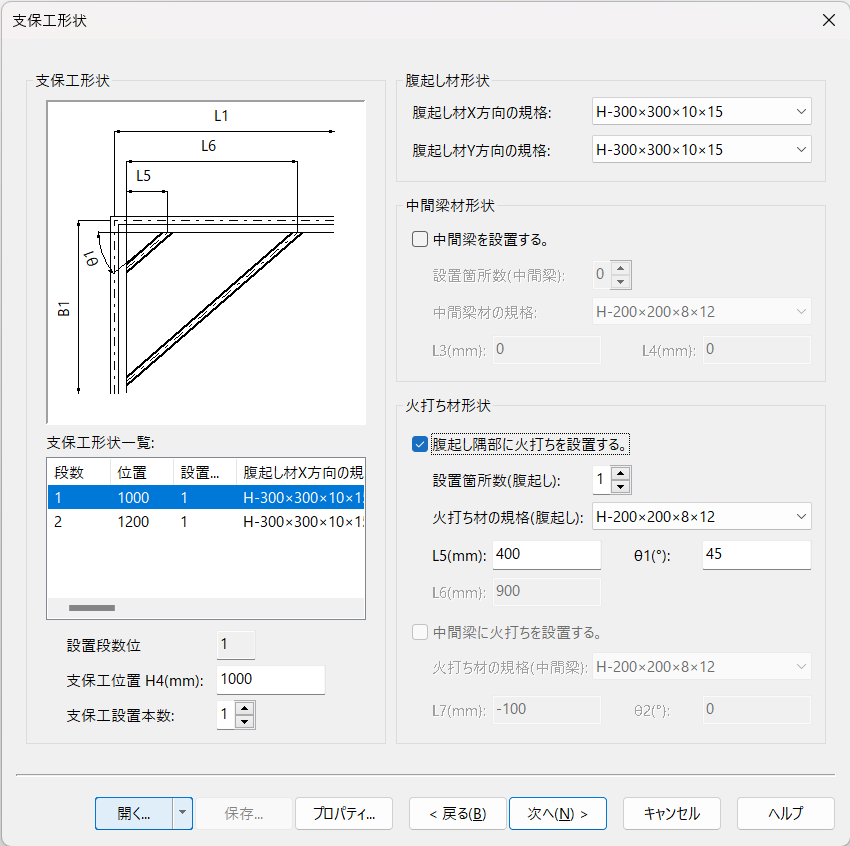The image size is (850, 846).
Task: Click 支保工設置本数 value field
Action: click(226, 715)
